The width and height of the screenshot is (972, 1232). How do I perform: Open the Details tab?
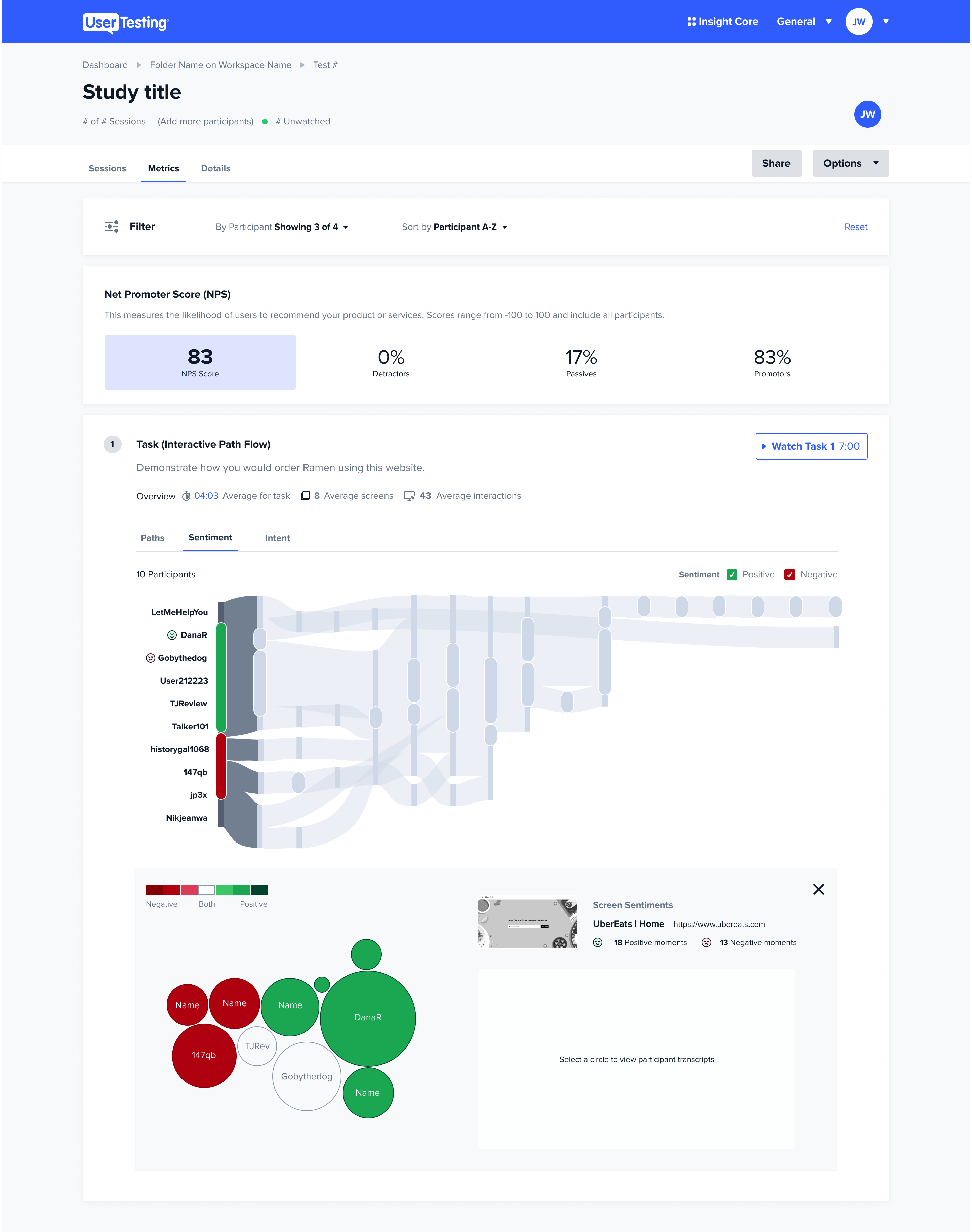[215, 168]
